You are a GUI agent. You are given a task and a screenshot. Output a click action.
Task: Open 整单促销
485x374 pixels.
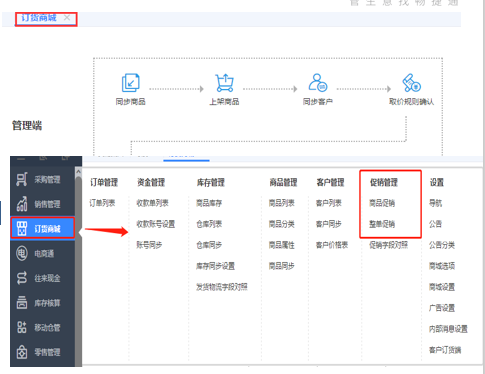tap(382, 224)
